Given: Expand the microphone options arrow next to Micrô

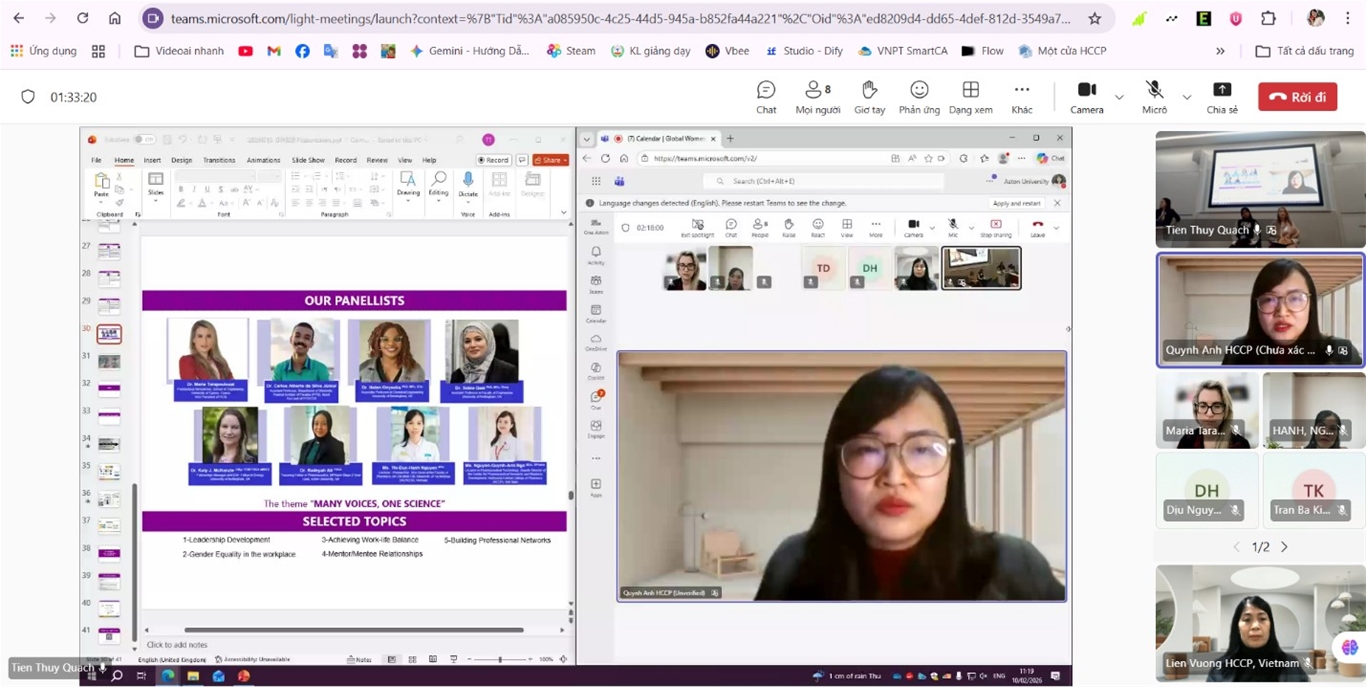Looking at the screenshot, I should (1187, 97).
